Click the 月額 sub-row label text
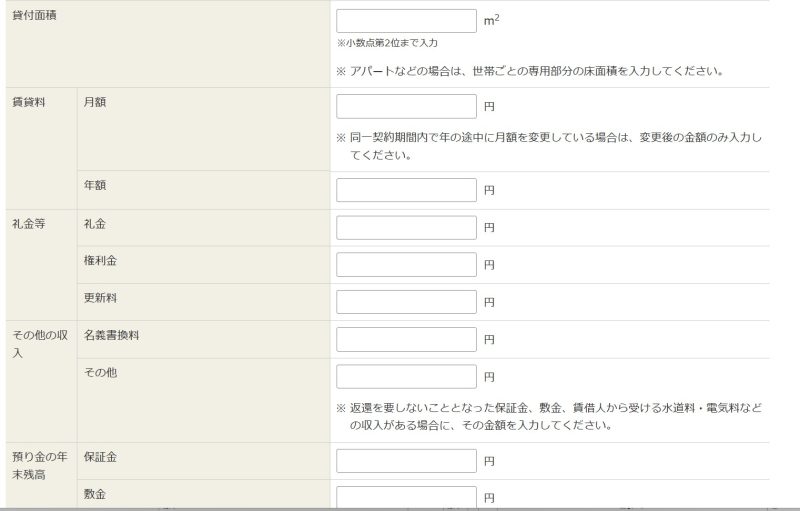800x511 pixels. tap(95, 102)
